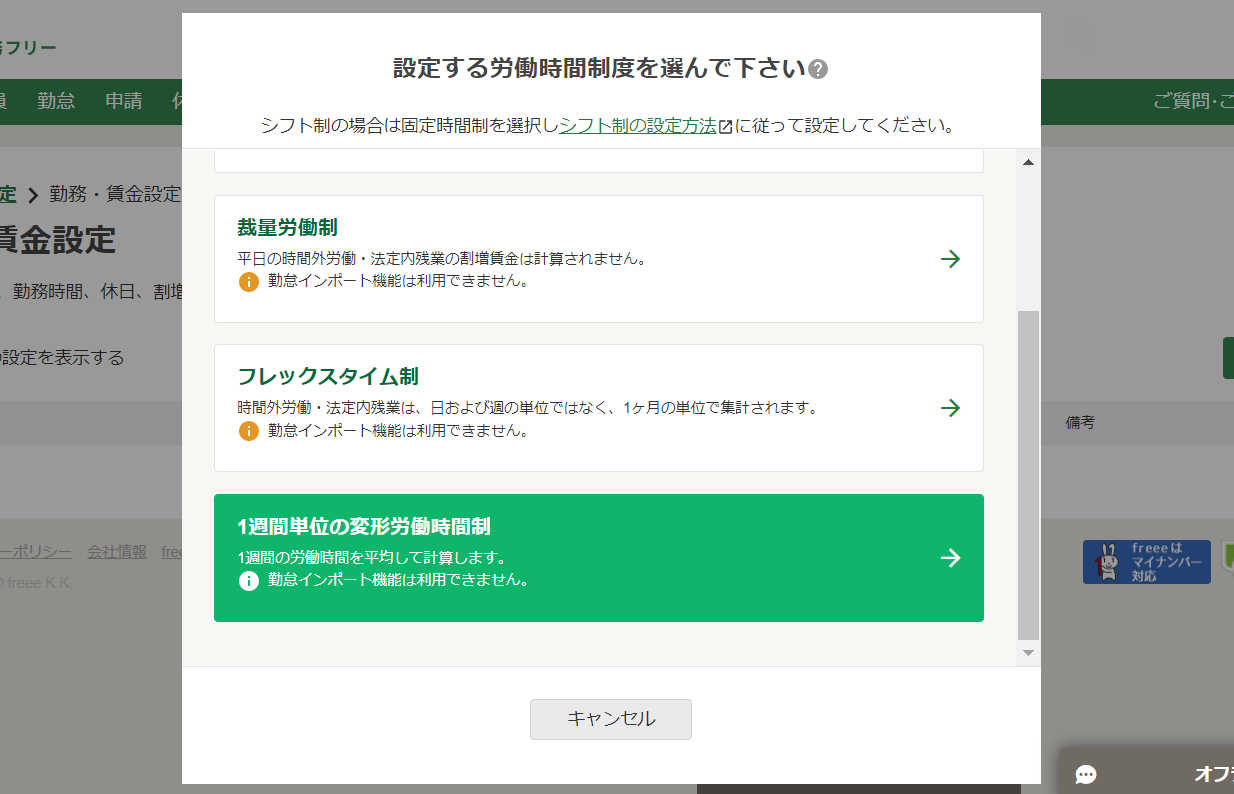Click the white arrow on the 1週間単位の変形労働時間制 card

pyautogui.click(x=950, y=558)
